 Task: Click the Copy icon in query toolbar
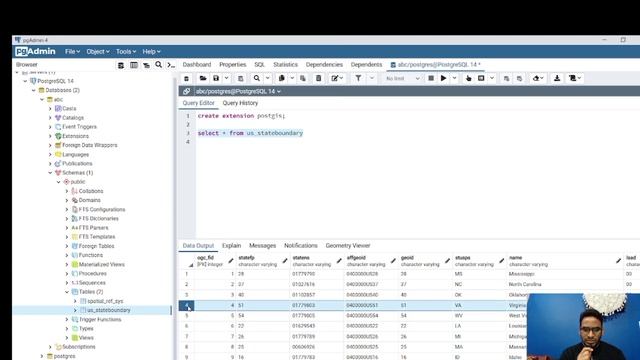[281, 78]
